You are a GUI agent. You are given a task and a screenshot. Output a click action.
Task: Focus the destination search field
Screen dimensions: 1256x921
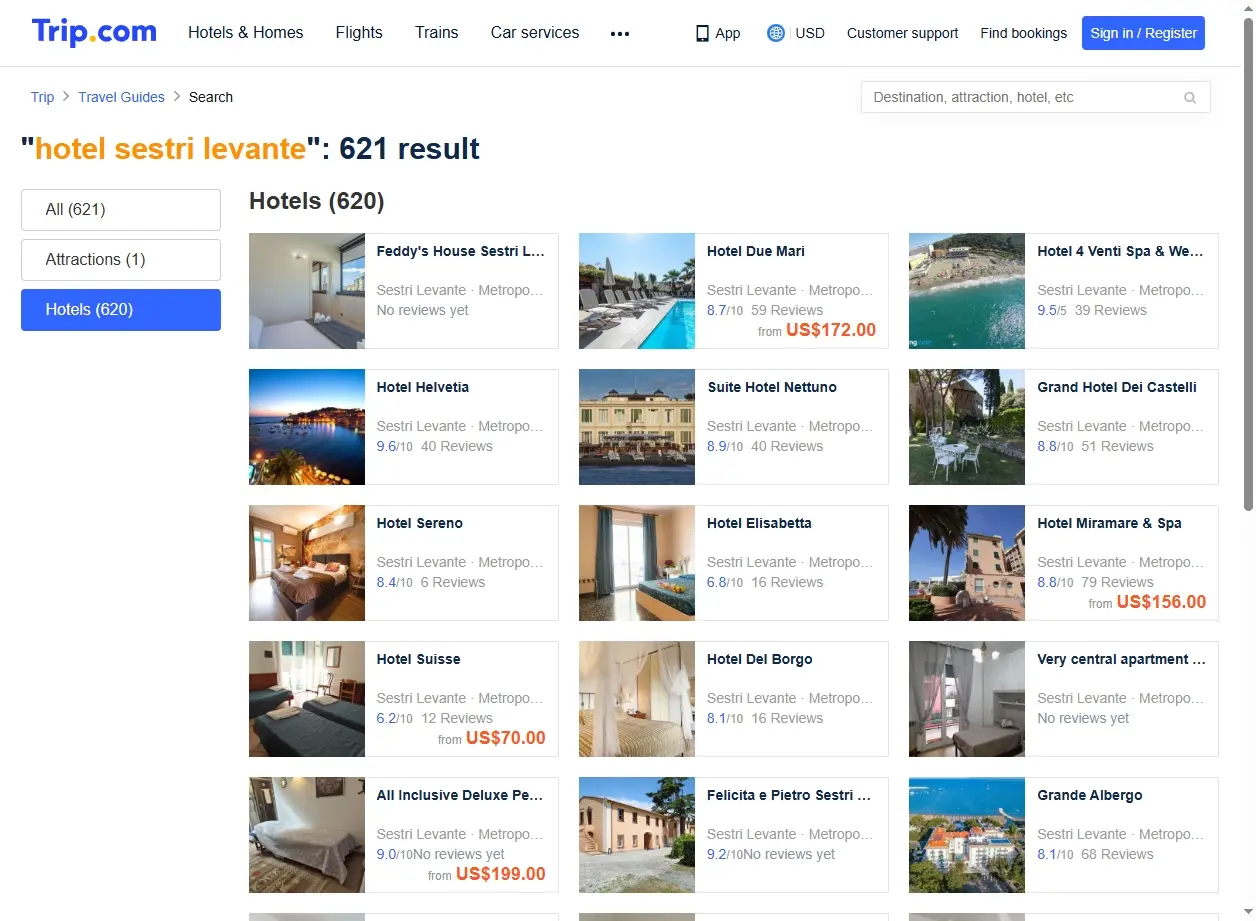pyautogui.click(x=1035, y=97)
